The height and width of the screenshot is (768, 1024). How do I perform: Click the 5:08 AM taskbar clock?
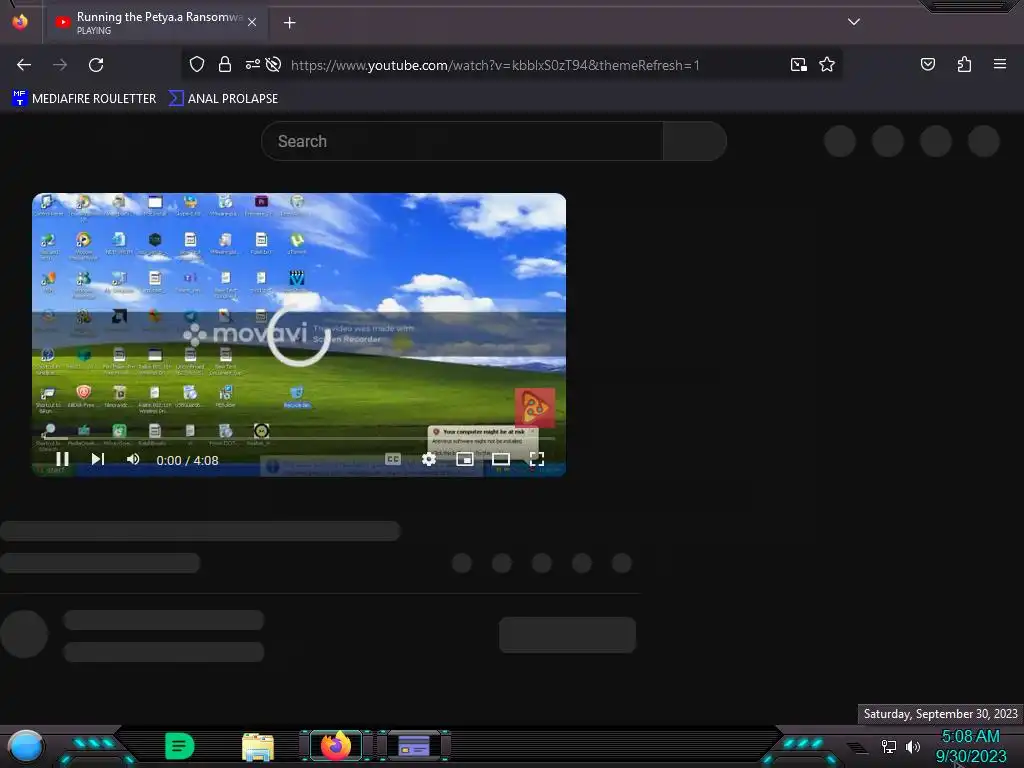tap(970, 737)
